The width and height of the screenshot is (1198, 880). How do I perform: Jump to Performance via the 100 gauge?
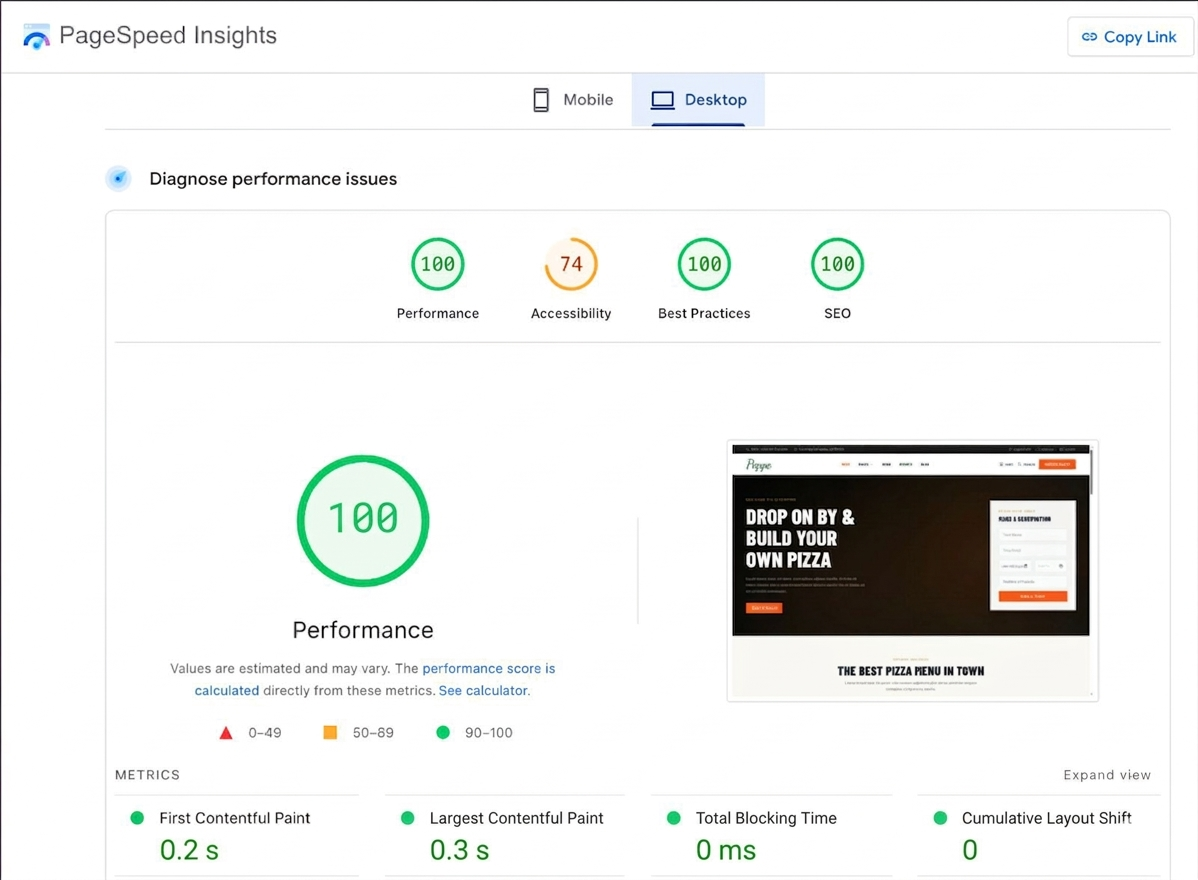coord(438,264)
